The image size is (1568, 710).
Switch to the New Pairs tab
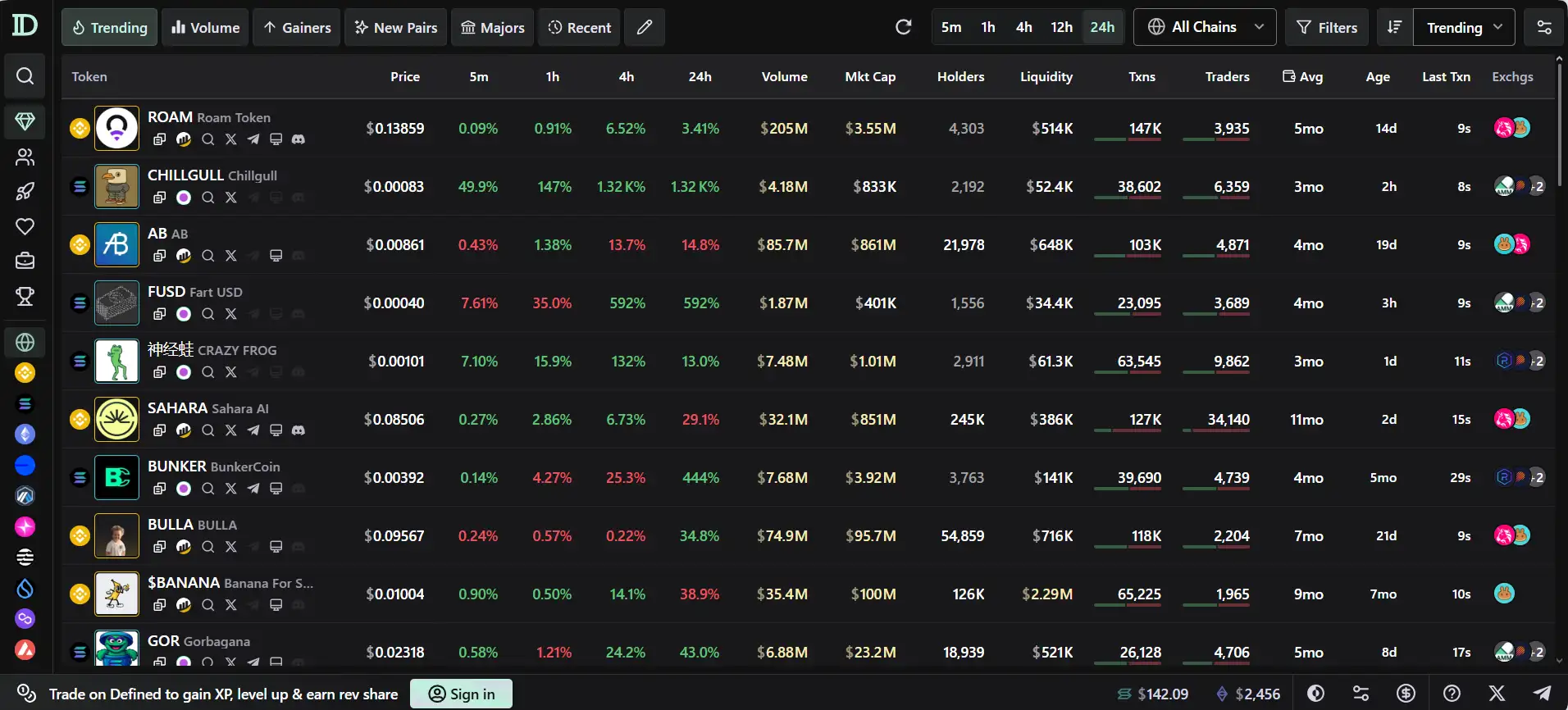click(396, 27)
